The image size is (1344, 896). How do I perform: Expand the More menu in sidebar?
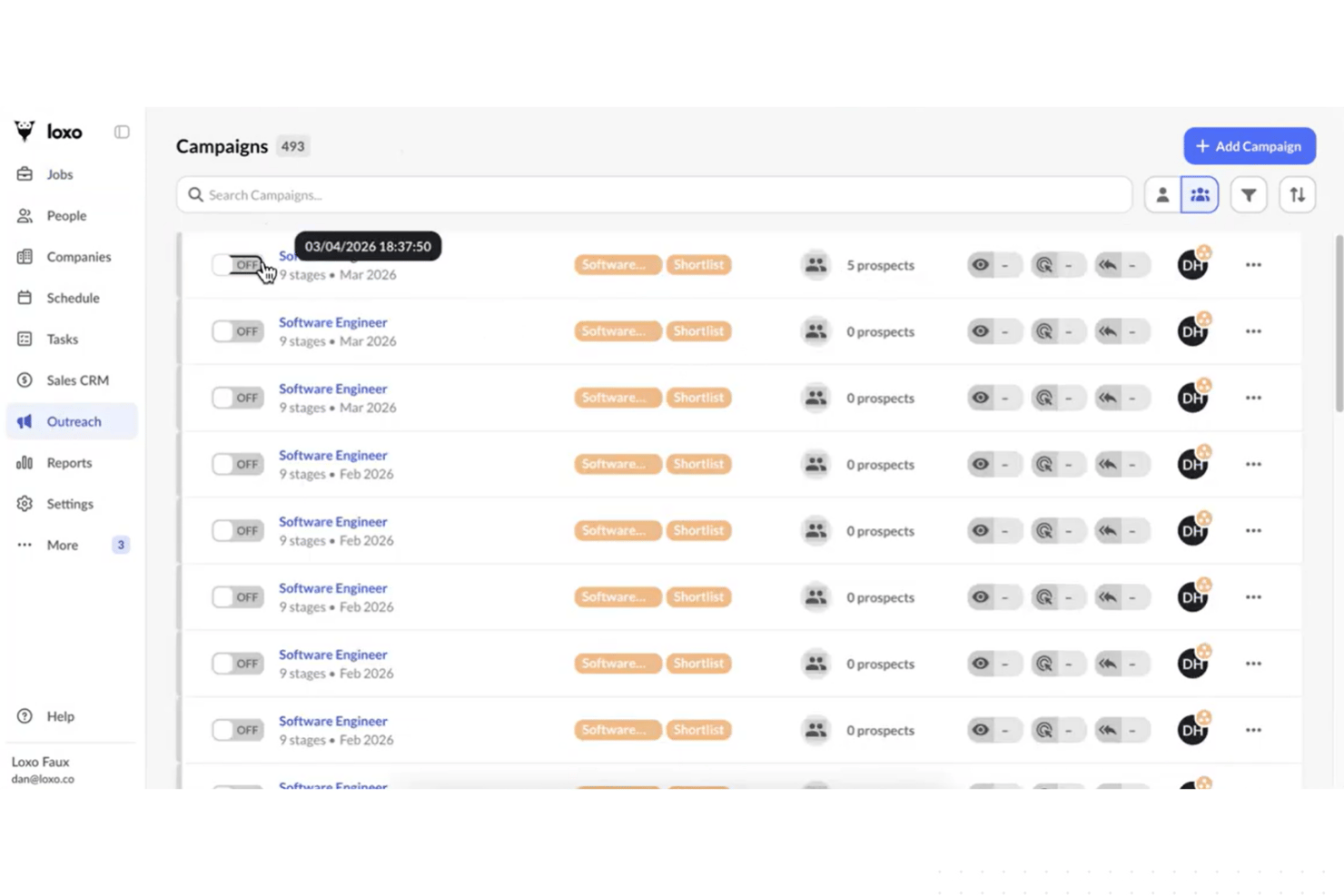click(62, 545)
